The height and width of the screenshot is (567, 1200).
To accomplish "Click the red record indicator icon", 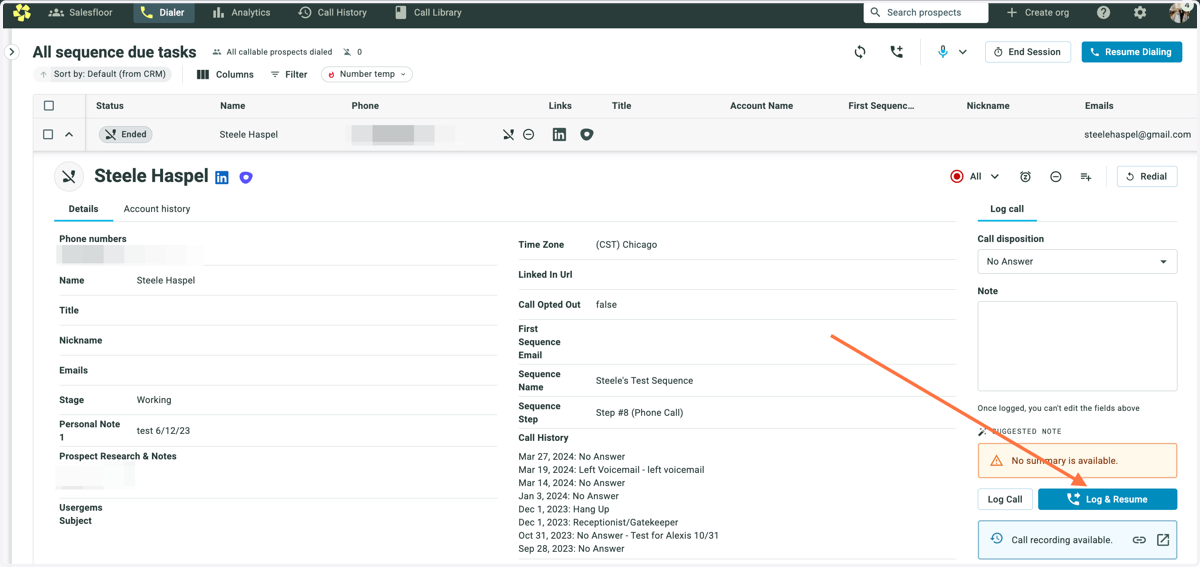I will click(x=957, y=176).
